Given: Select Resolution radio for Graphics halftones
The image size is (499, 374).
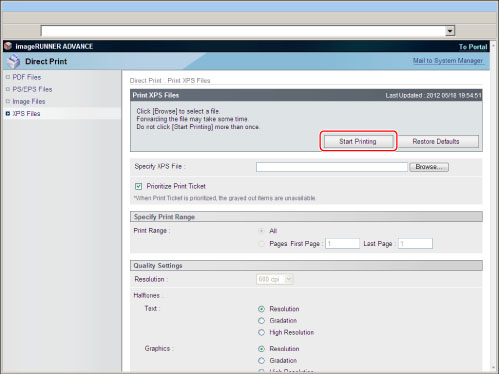Looking at the screenshot, I should tap(261, 349).
